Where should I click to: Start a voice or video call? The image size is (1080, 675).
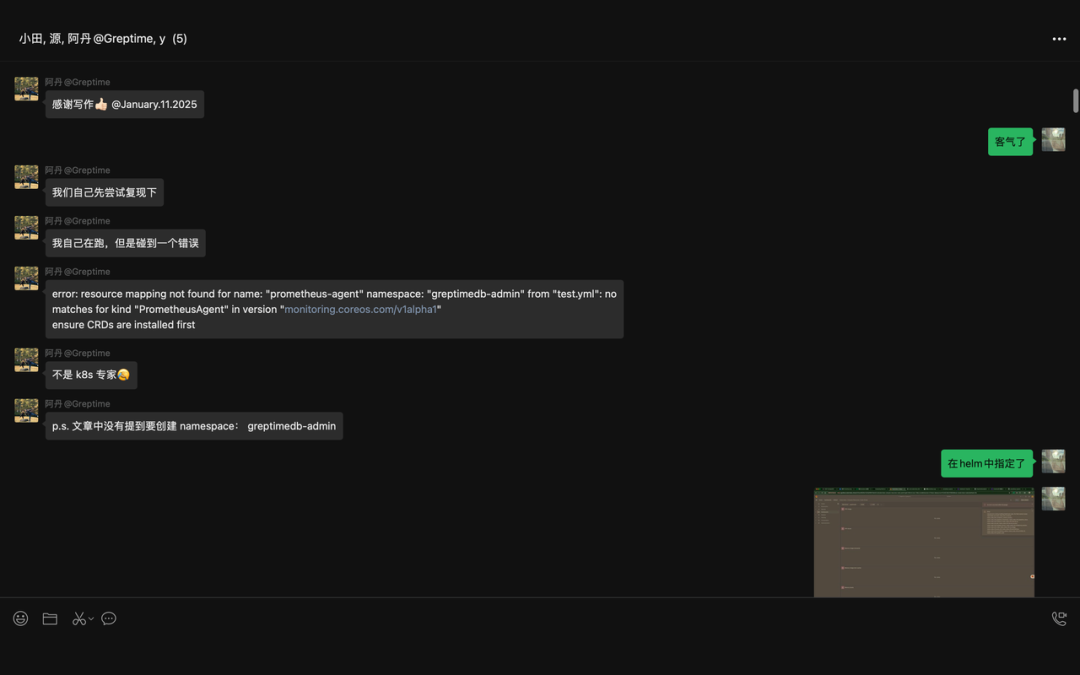1059,619
